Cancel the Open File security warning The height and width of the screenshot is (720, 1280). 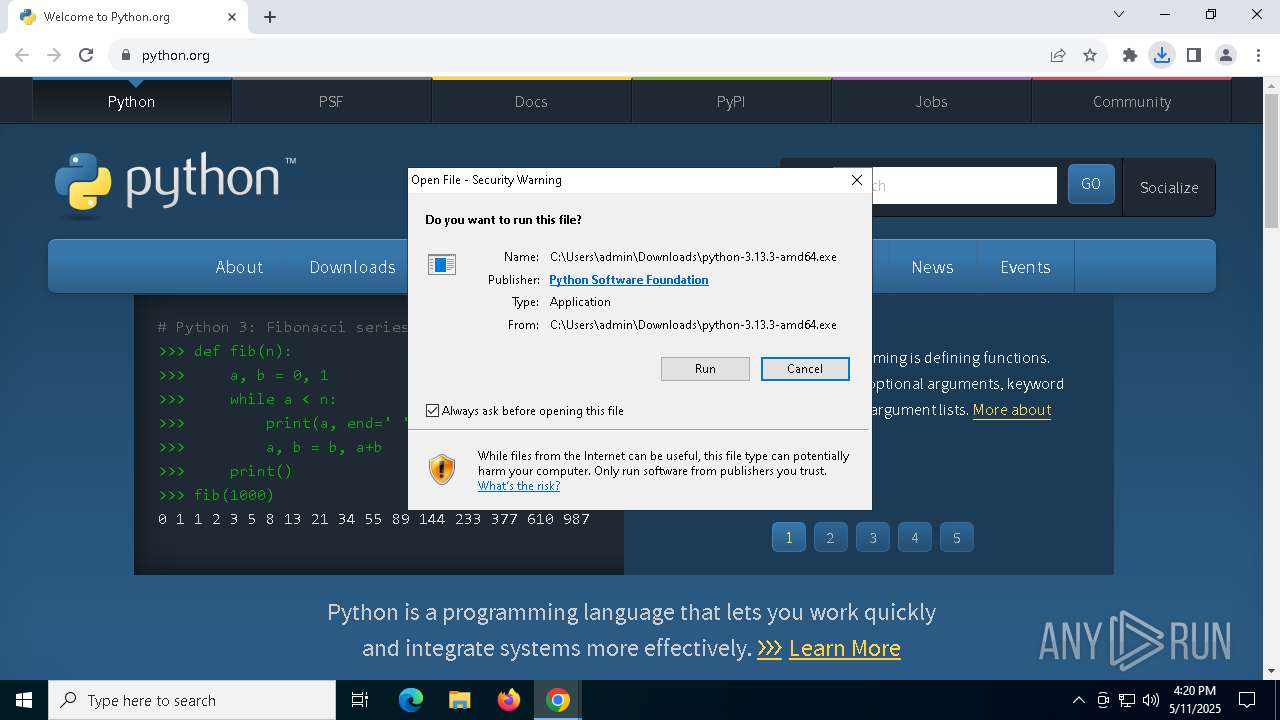click(805, 369)
